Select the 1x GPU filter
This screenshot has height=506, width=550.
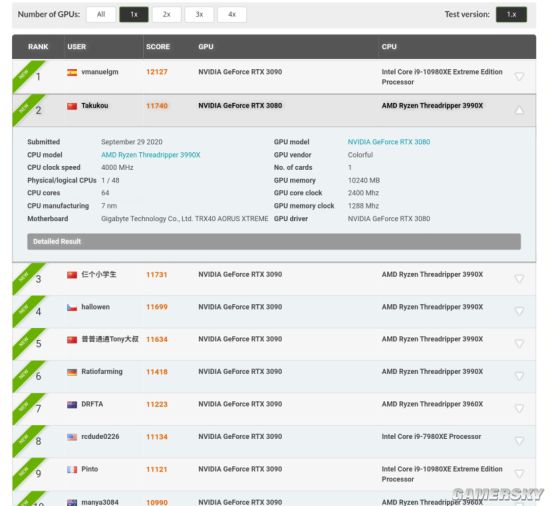point(134,15)
